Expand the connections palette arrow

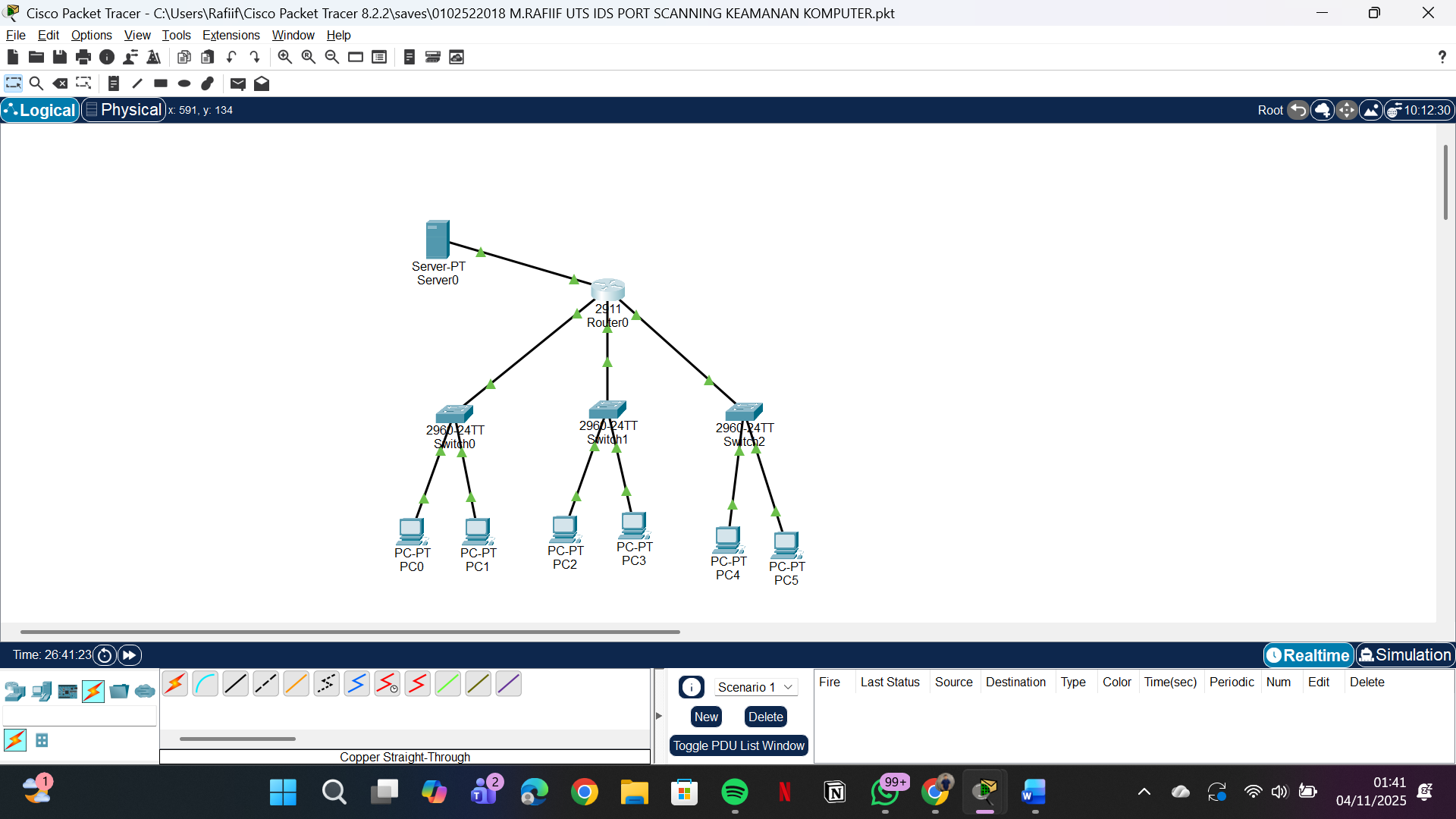coord(658,714)
